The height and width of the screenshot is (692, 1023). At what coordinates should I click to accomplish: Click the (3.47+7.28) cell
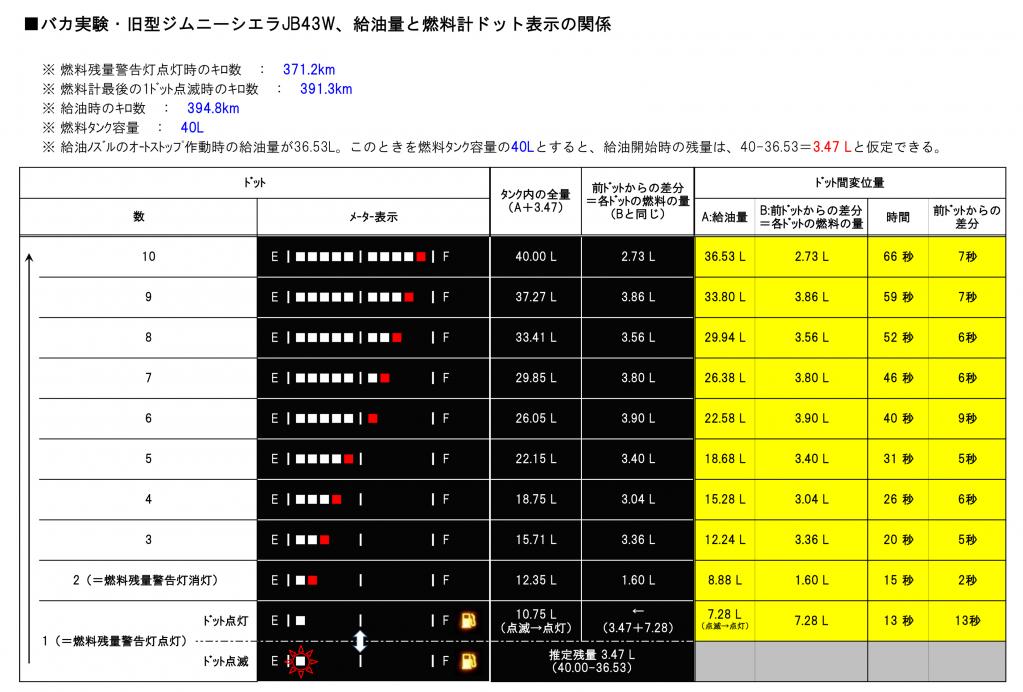pos(637,621)
